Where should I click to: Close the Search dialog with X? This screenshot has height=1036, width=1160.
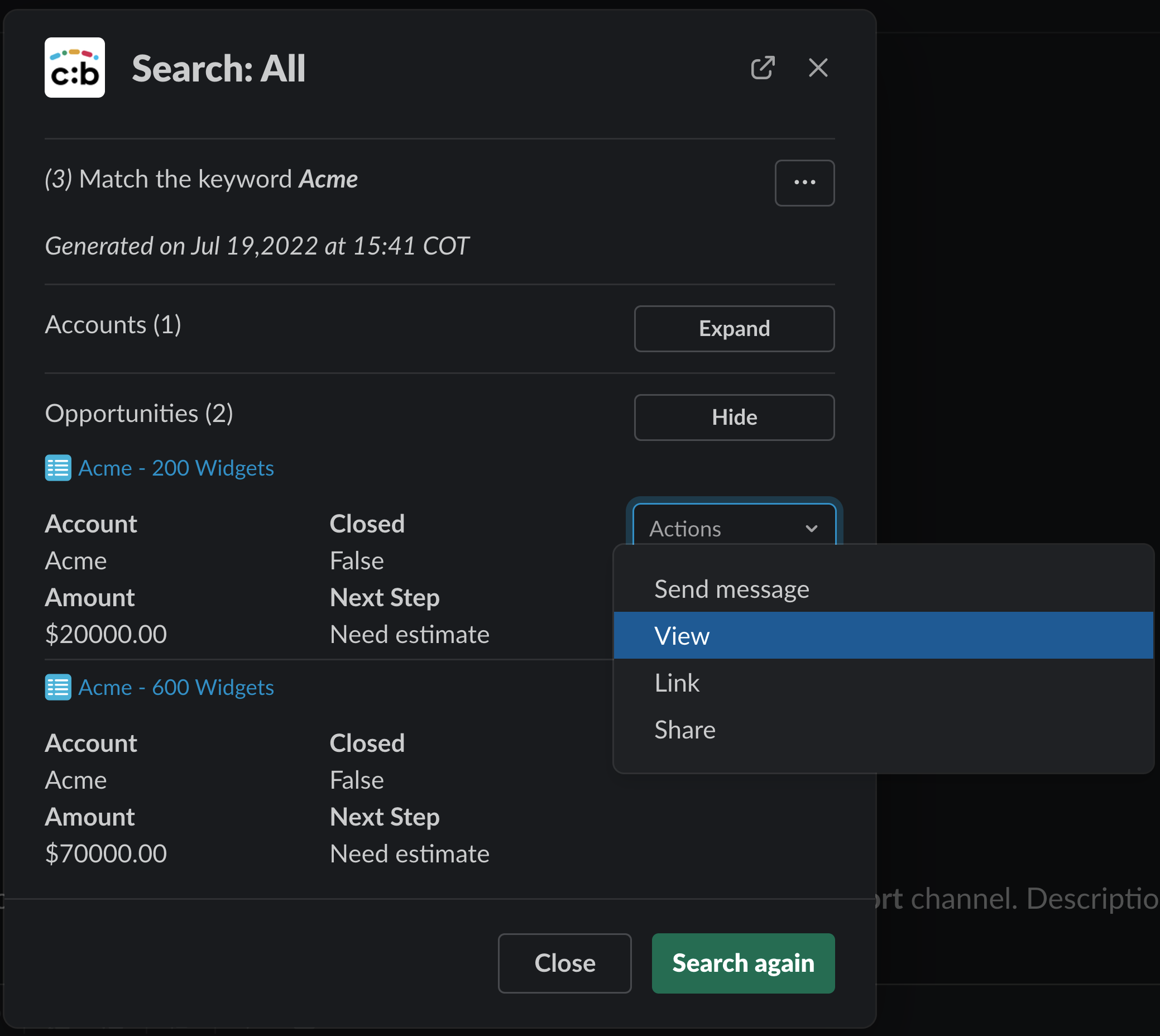pyautogui.click(x=818, y=68)
